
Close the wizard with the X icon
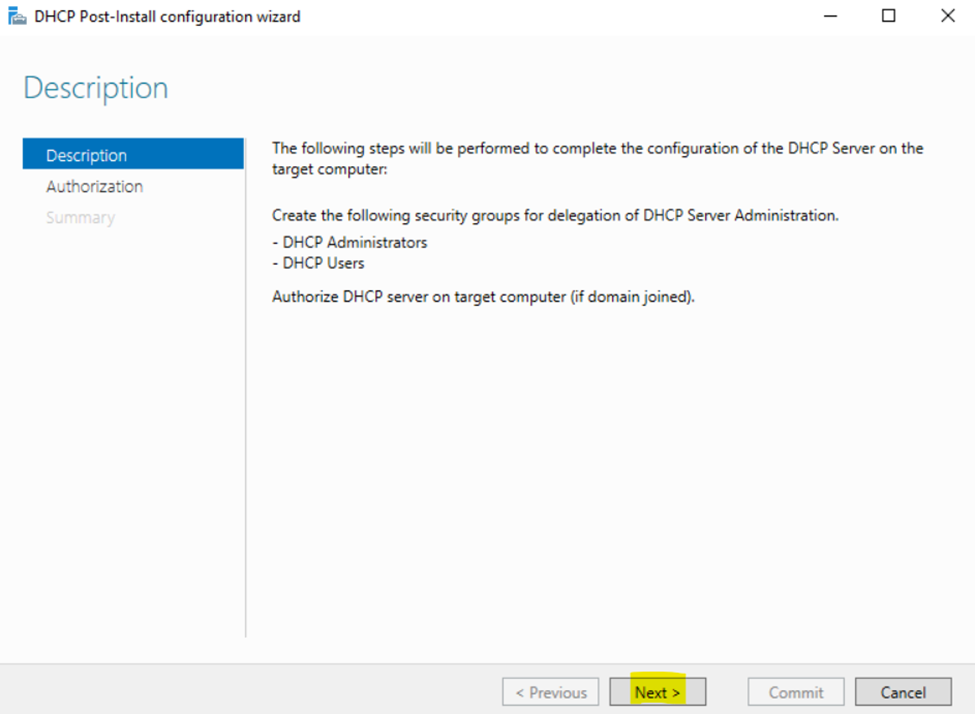coord(947,16)
